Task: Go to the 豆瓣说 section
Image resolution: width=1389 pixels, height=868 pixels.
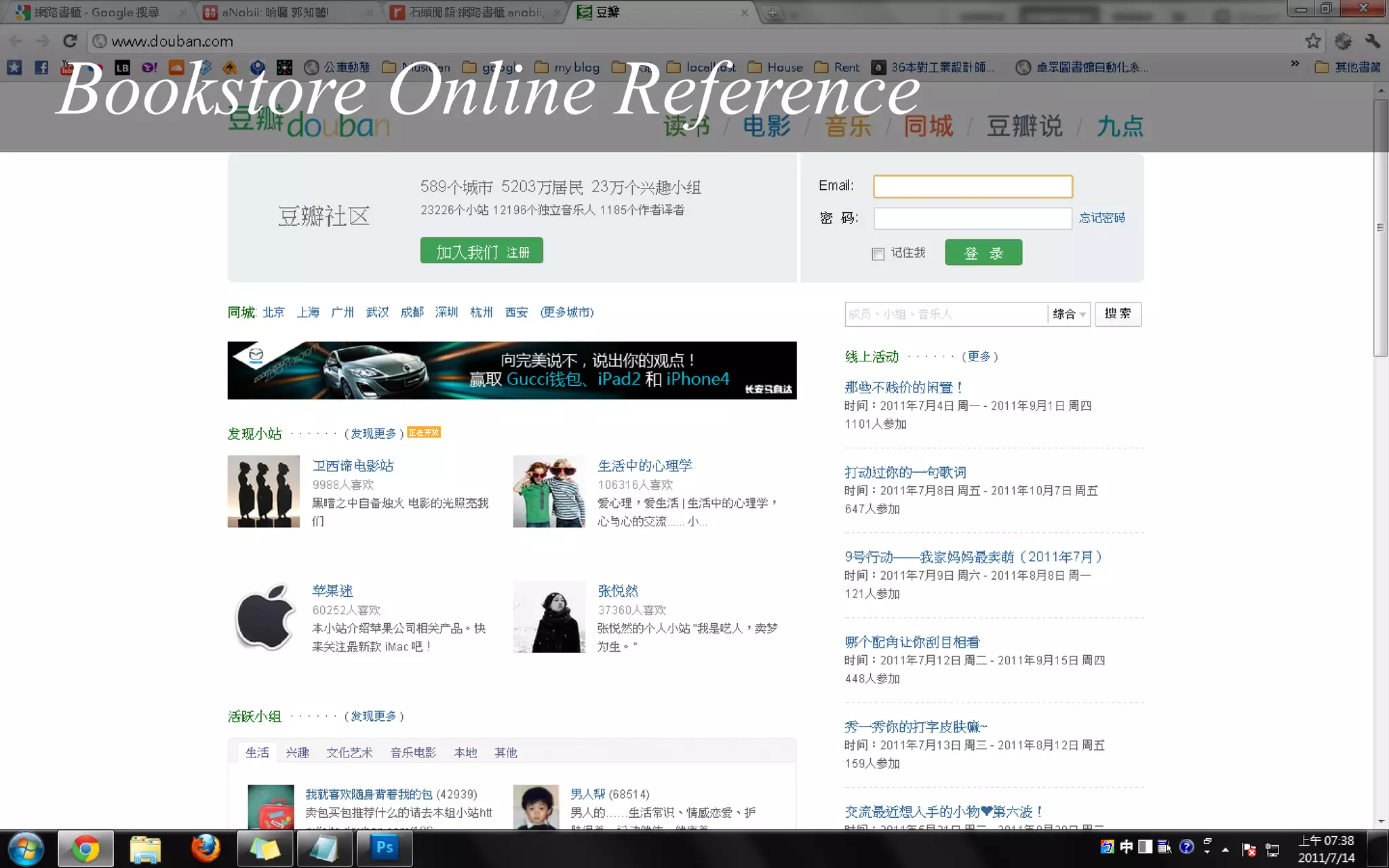Action: point(1024,125)
